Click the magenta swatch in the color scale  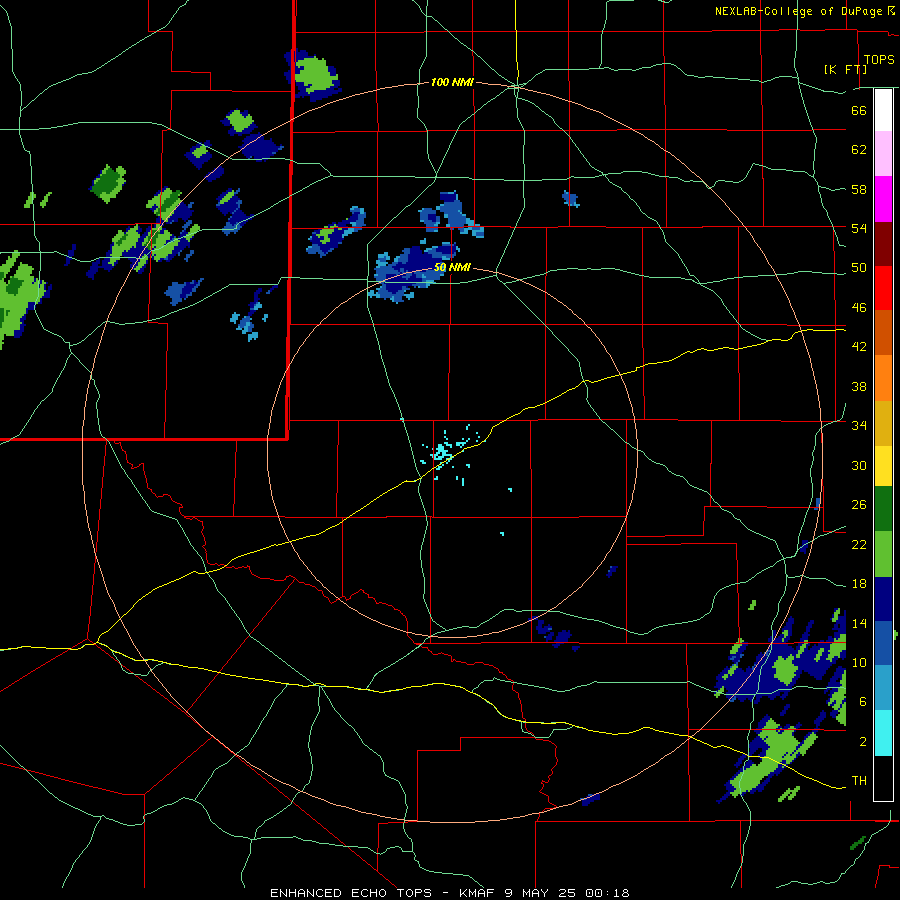tap(883, 199)
